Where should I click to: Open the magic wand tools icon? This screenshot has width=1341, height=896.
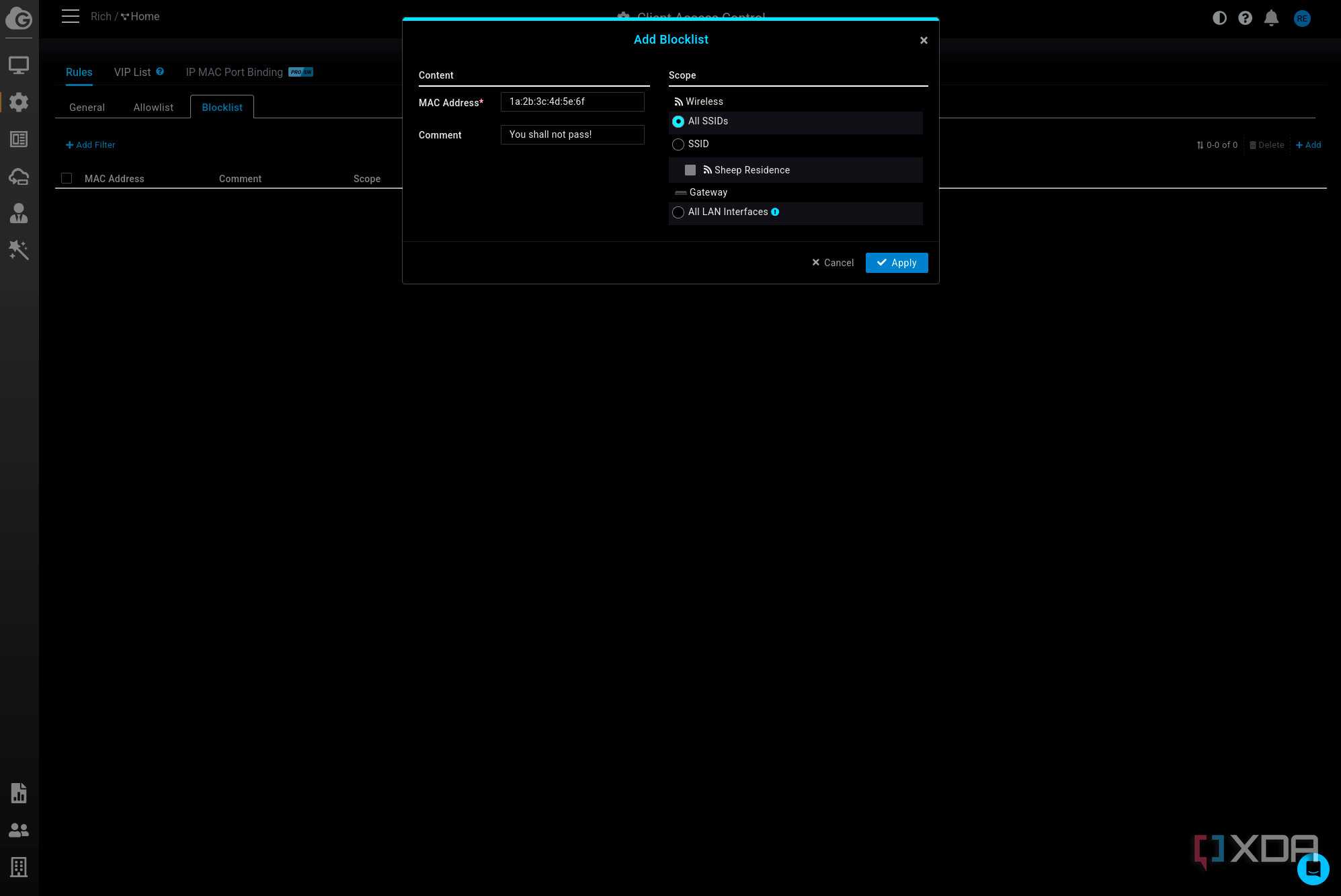(x=19, y=250)
